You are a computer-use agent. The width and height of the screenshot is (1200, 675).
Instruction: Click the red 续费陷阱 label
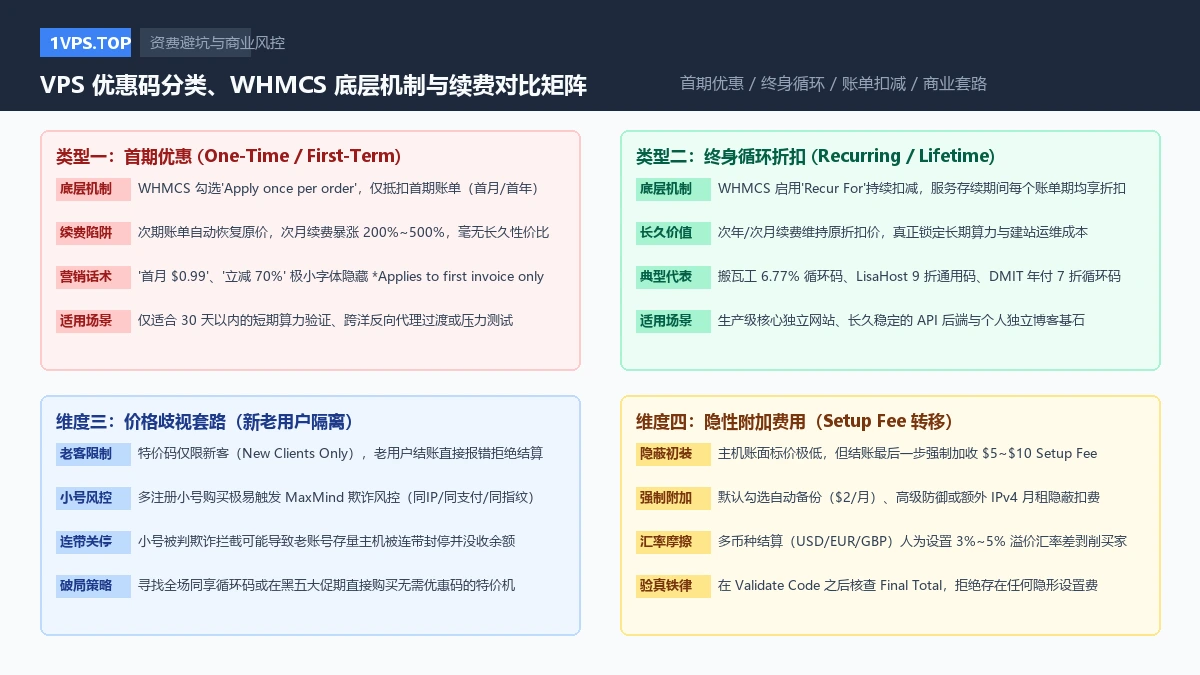93,233
